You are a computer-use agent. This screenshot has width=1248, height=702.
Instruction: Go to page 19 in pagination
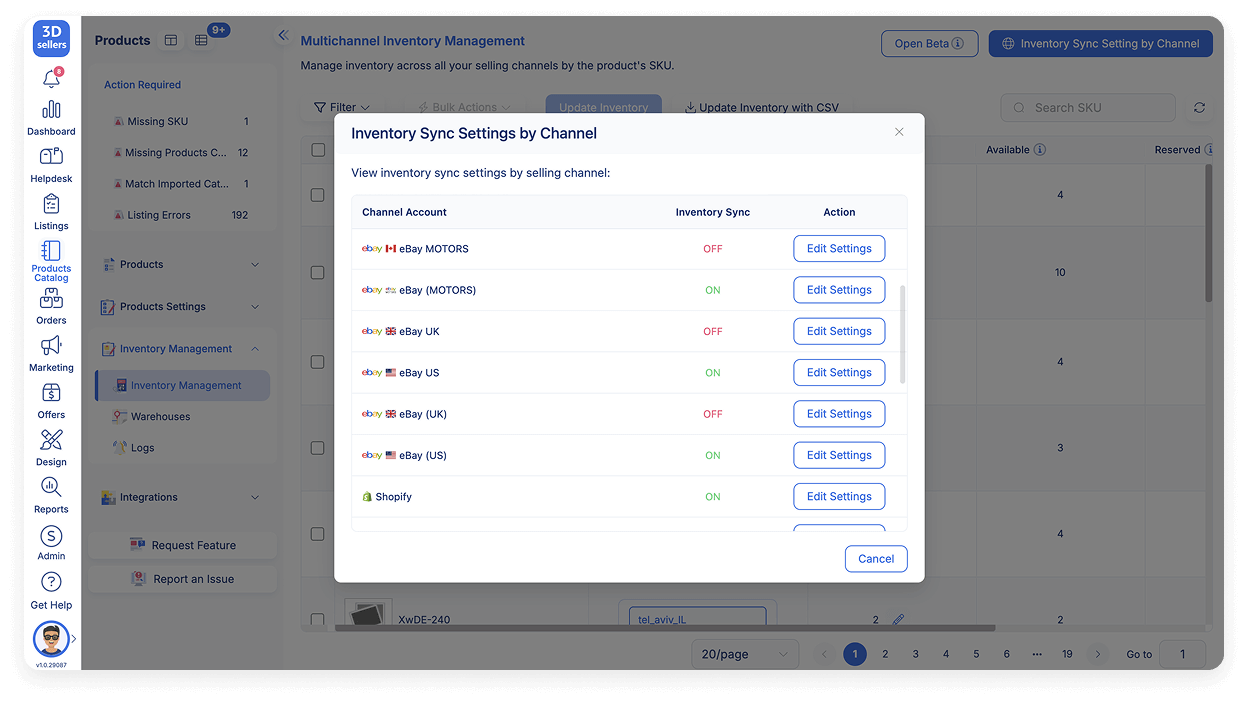click(1067, 654)
